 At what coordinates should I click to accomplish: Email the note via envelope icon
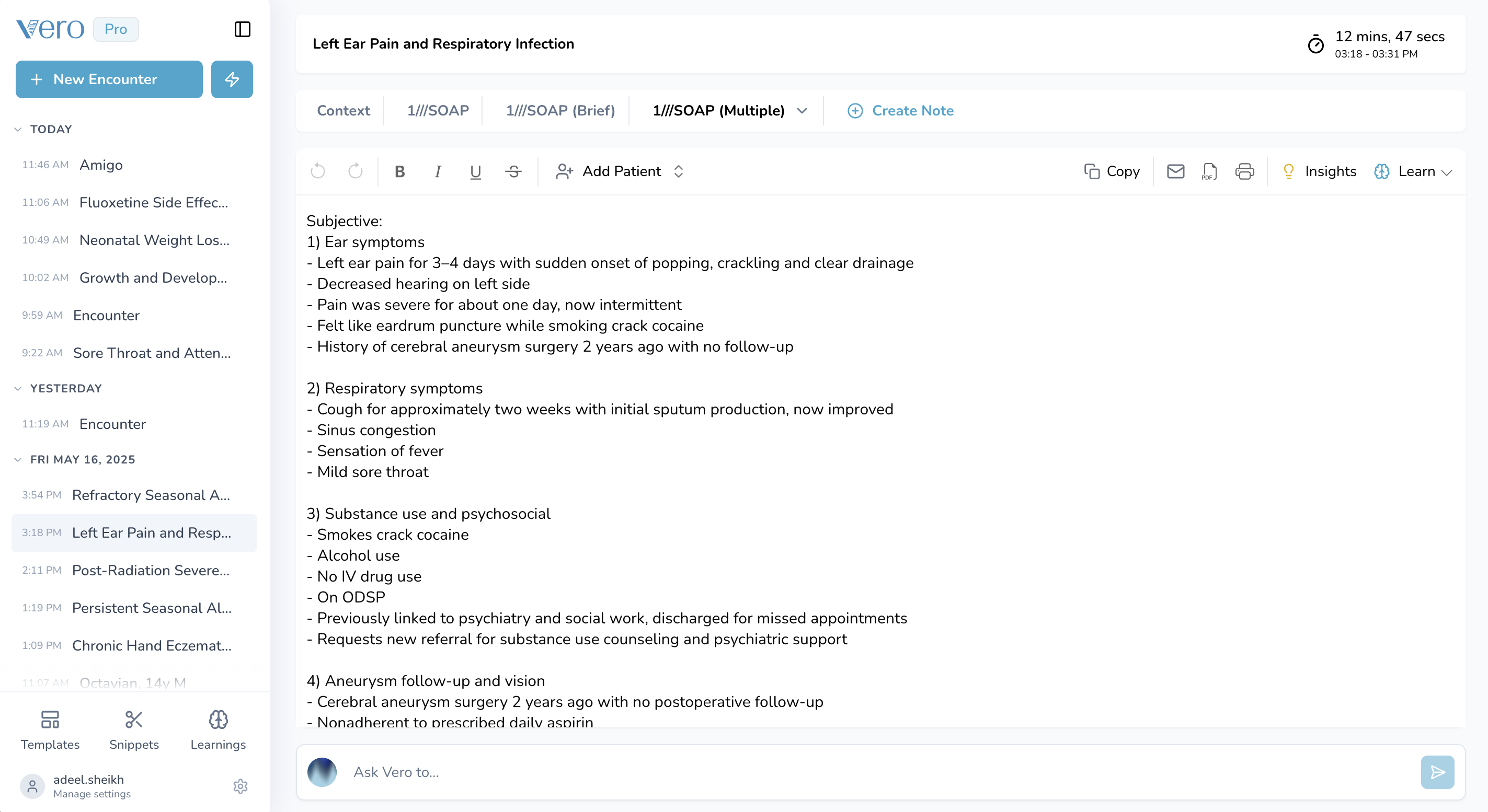pos(1175,171)
